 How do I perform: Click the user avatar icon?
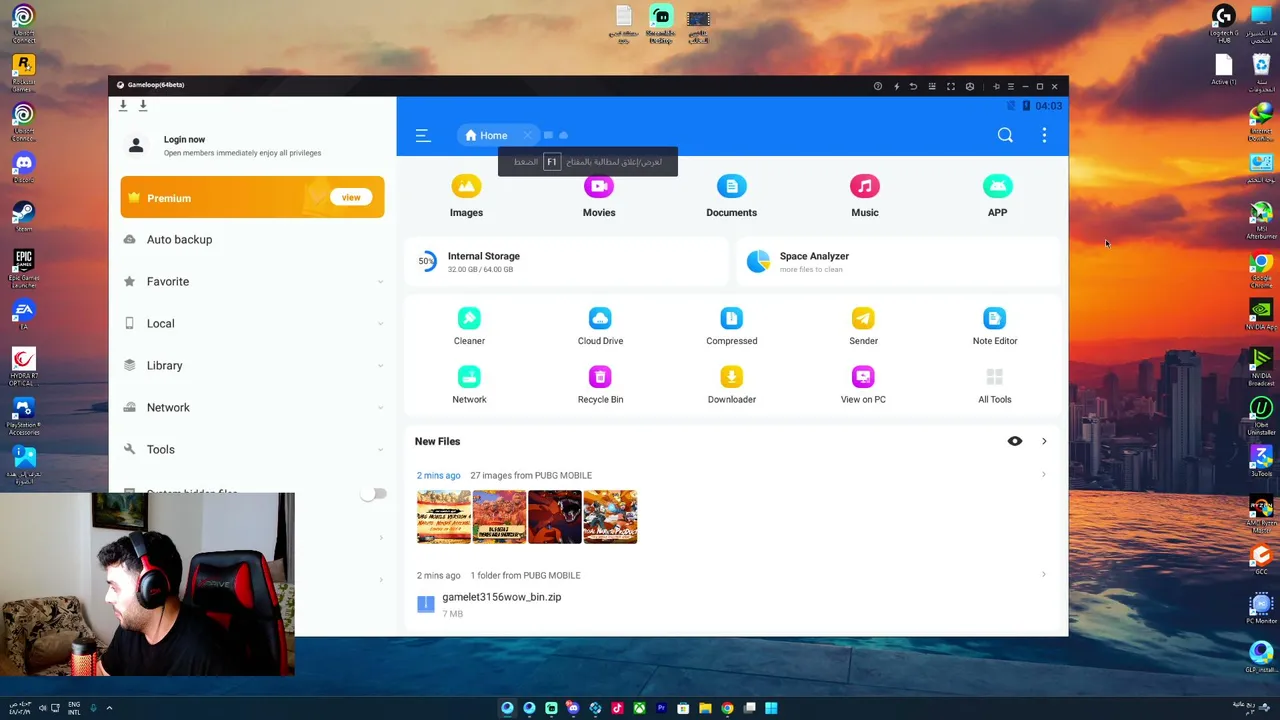[136, 146]
